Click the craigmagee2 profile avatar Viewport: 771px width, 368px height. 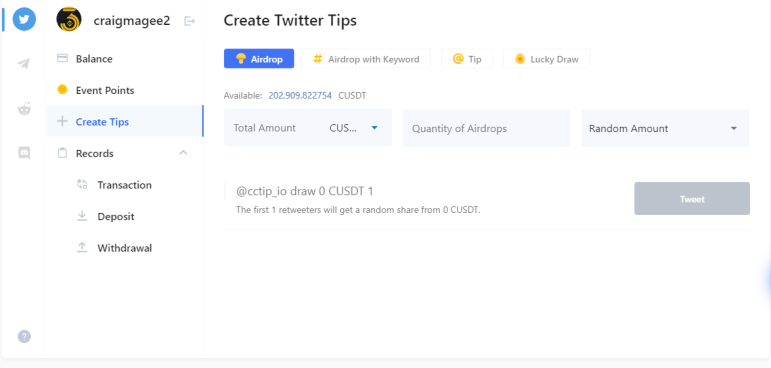pyautogui.click(x=69, y=19)
